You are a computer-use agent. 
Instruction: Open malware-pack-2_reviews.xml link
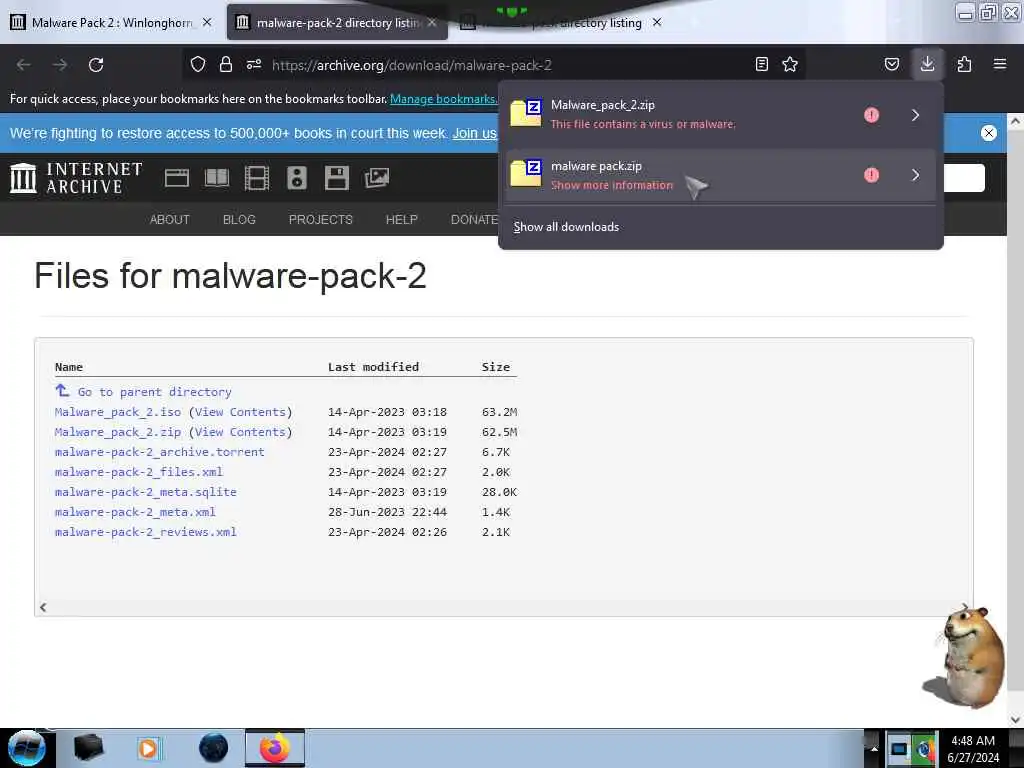click(146, 532)
